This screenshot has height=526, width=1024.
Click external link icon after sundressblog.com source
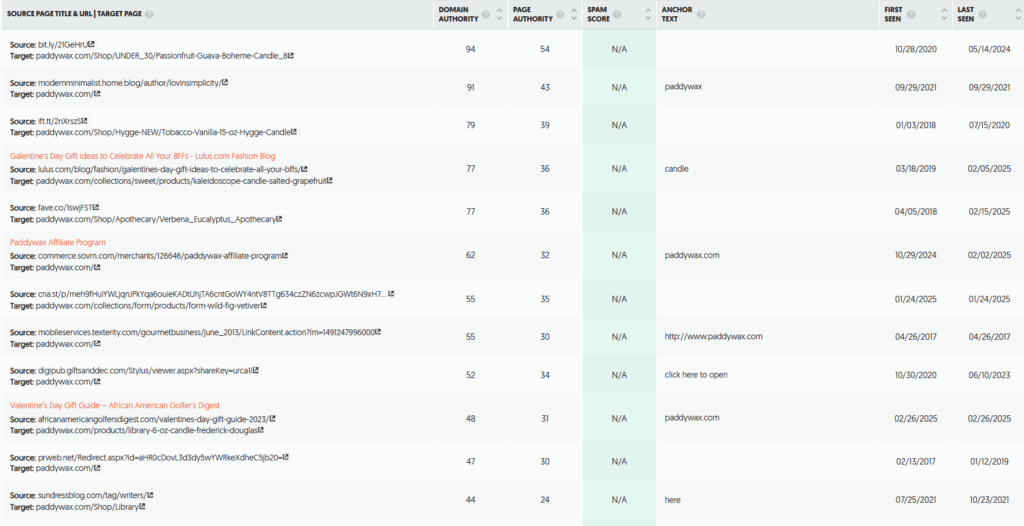pos(150,495)
